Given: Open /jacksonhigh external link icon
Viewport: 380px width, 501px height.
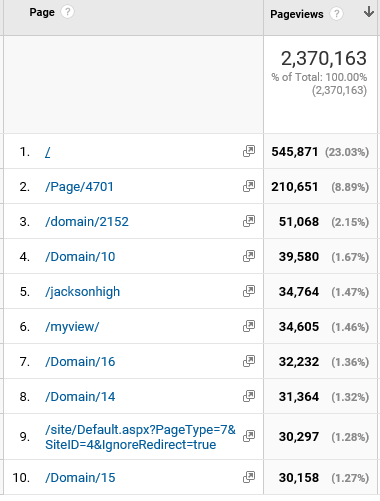Looking at the screenshot, I should [249, 291].
